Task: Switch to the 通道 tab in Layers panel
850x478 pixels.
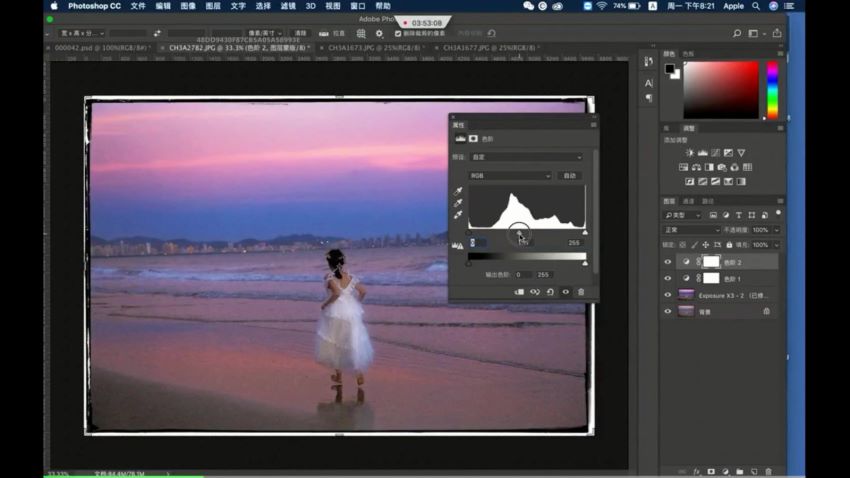Action: click(x=688, y=201)
